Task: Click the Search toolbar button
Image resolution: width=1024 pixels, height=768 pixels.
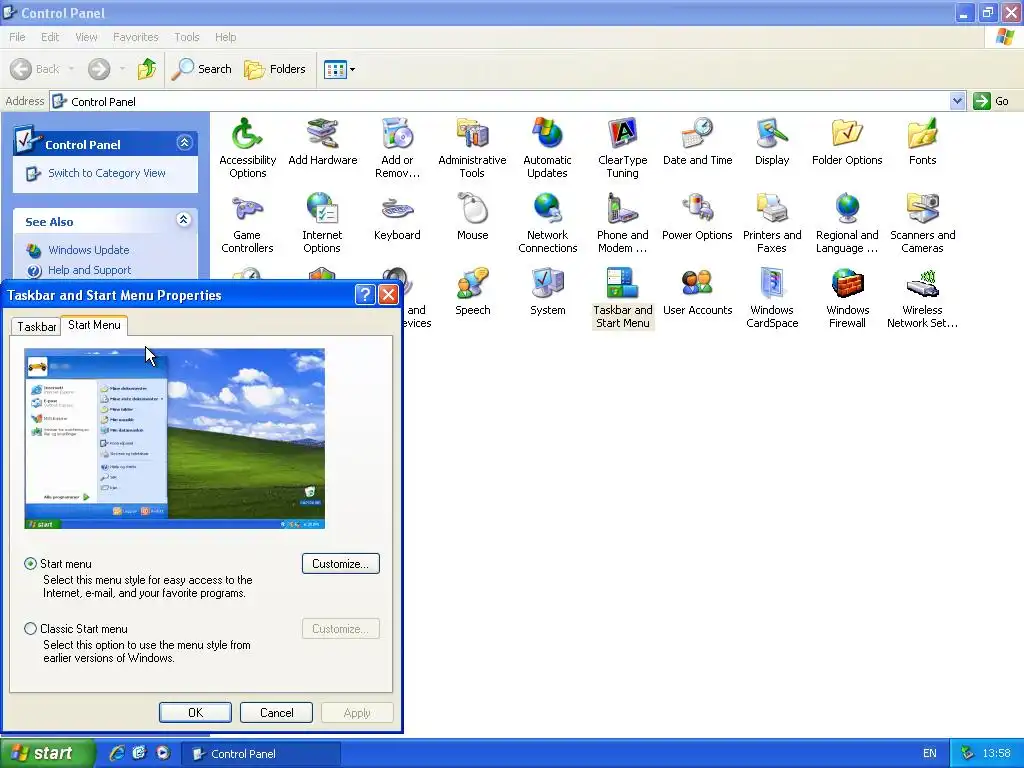Action: (202, 69)
